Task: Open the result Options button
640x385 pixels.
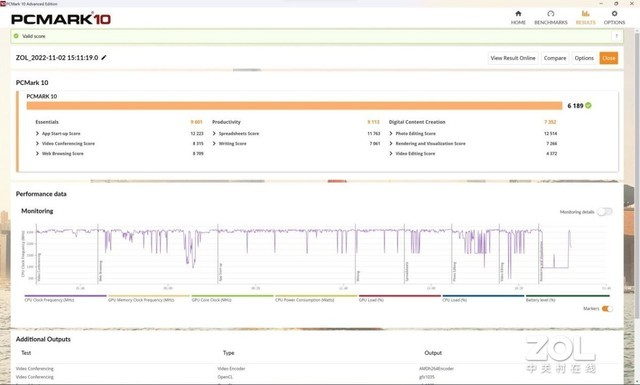Action: tap(584, 58)
